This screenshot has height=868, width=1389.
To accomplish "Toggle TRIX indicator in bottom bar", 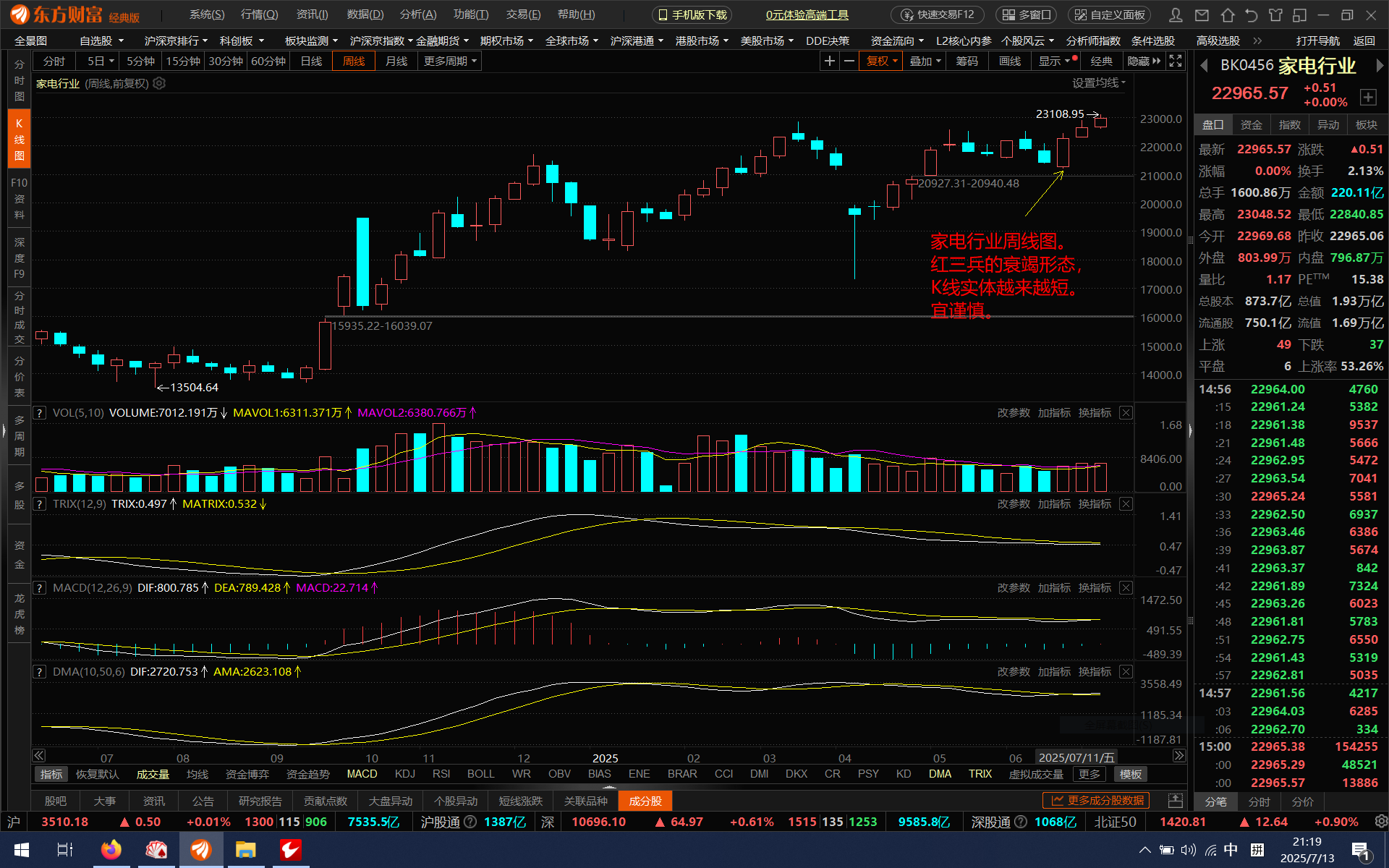I will (x=980, y=774).
